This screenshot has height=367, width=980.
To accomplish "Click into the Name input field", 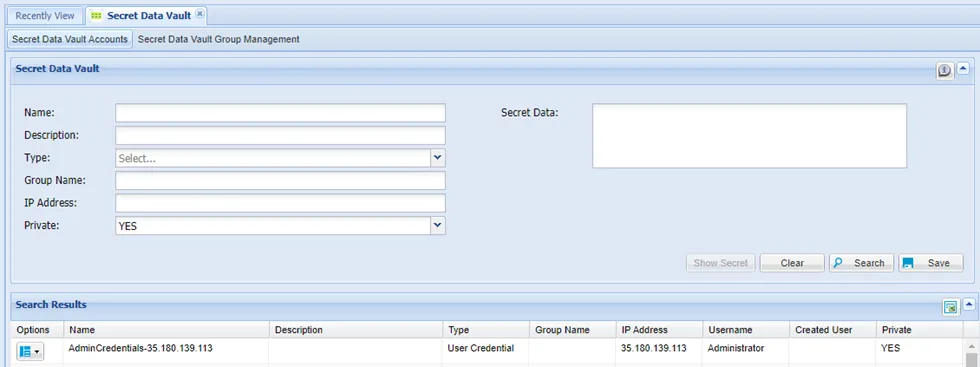I will click(x=280, y=113).
